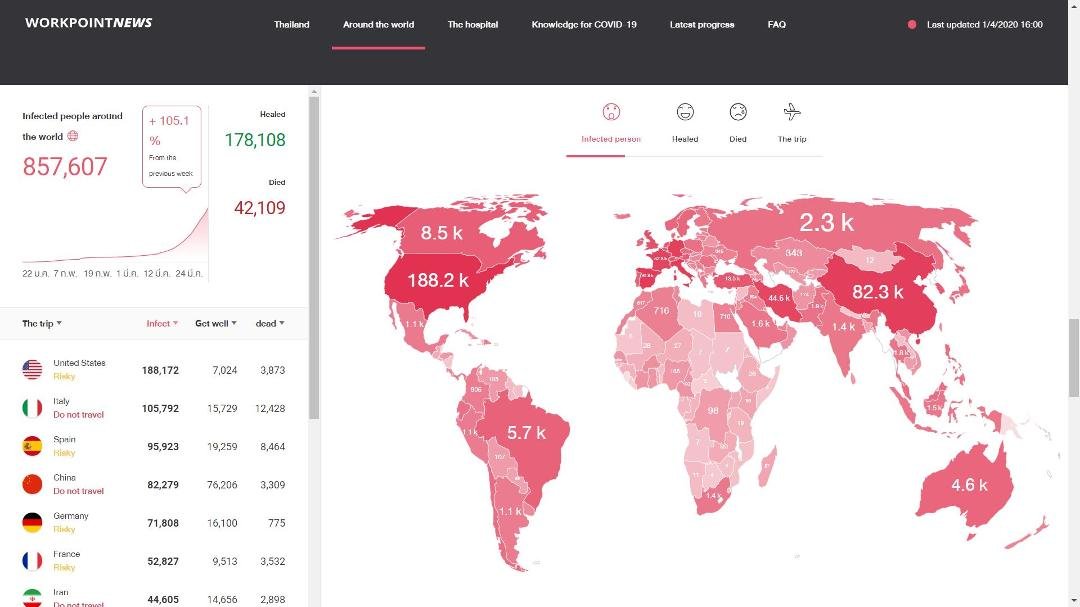Viewport: 1080px width, 607px height.
Task: Click the China flag icon
Action: 32,484
